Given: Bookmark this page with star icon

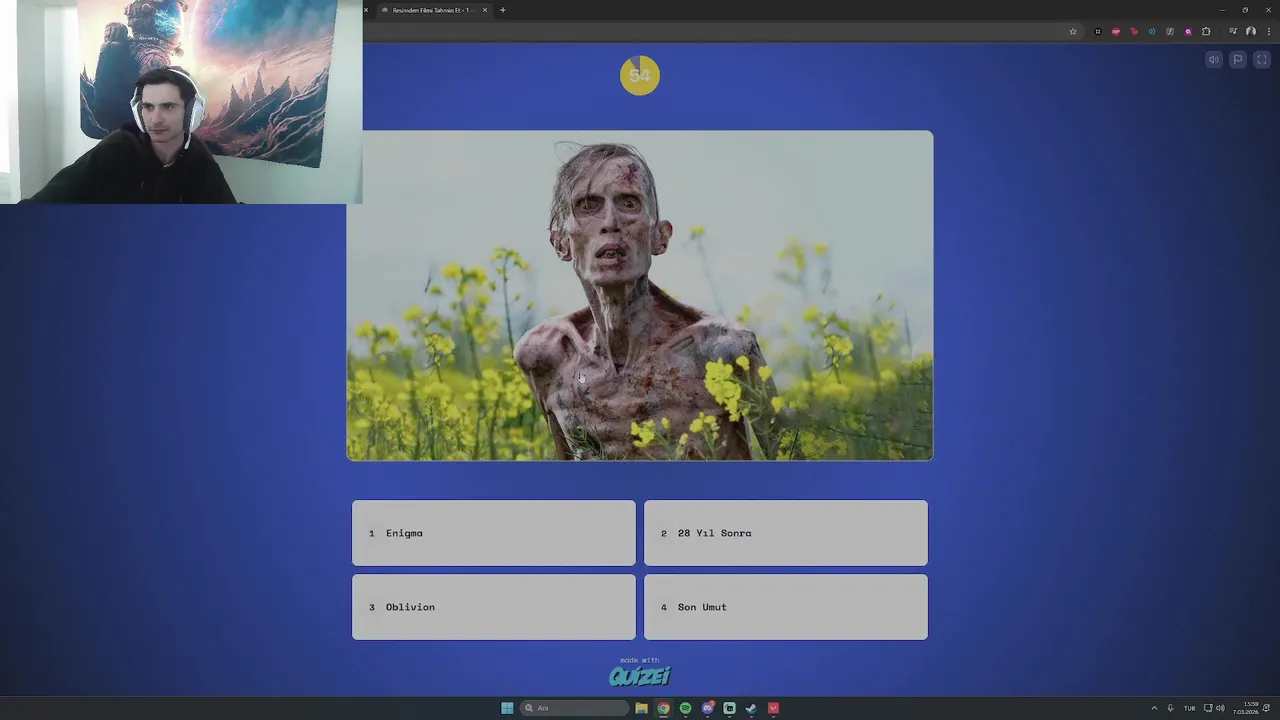Looking at the screenshot, I should (x=1073, y=32).
